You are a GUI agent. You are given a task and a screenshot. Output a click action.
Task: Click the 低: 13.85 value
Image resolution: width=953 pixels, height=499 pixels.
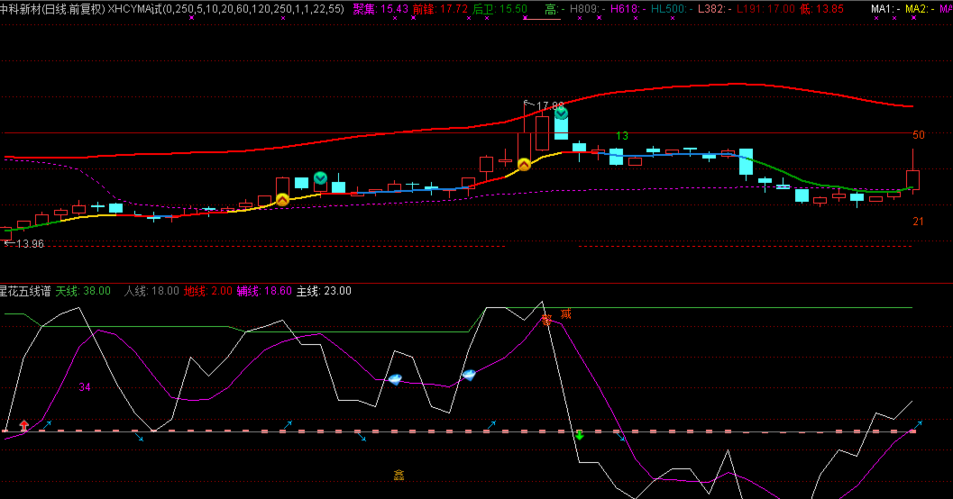click(821, 9)
